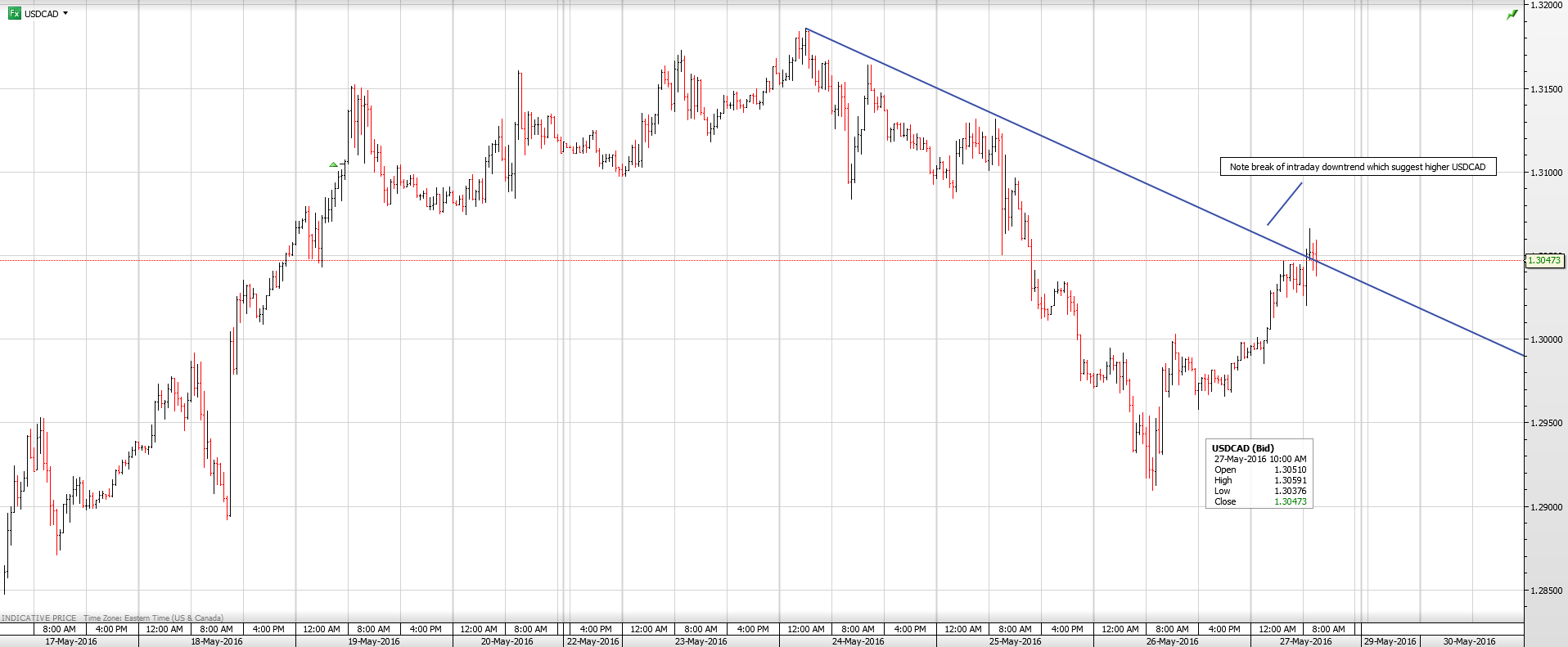Click the USDCAD (Bid) data tooltip box
The image size is (1568, 647).
(x=1259, y=474)
